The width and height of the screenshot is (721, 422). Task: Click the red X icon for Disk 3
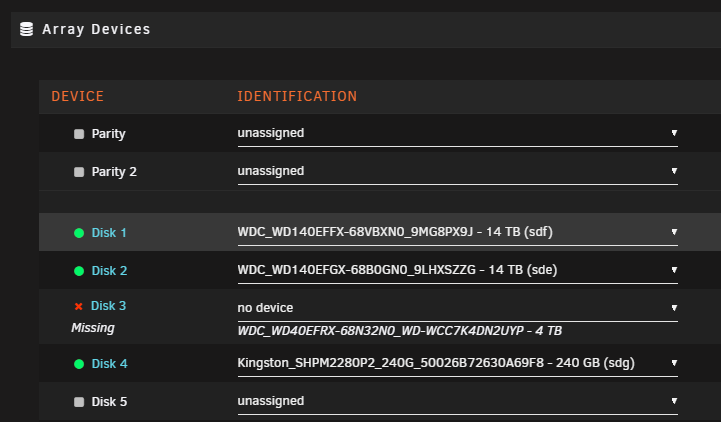tap(79, 306)
